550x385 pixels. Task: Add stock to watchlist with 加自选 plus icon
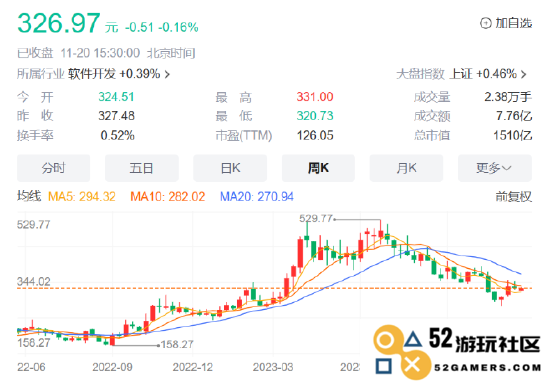point(506,23)
